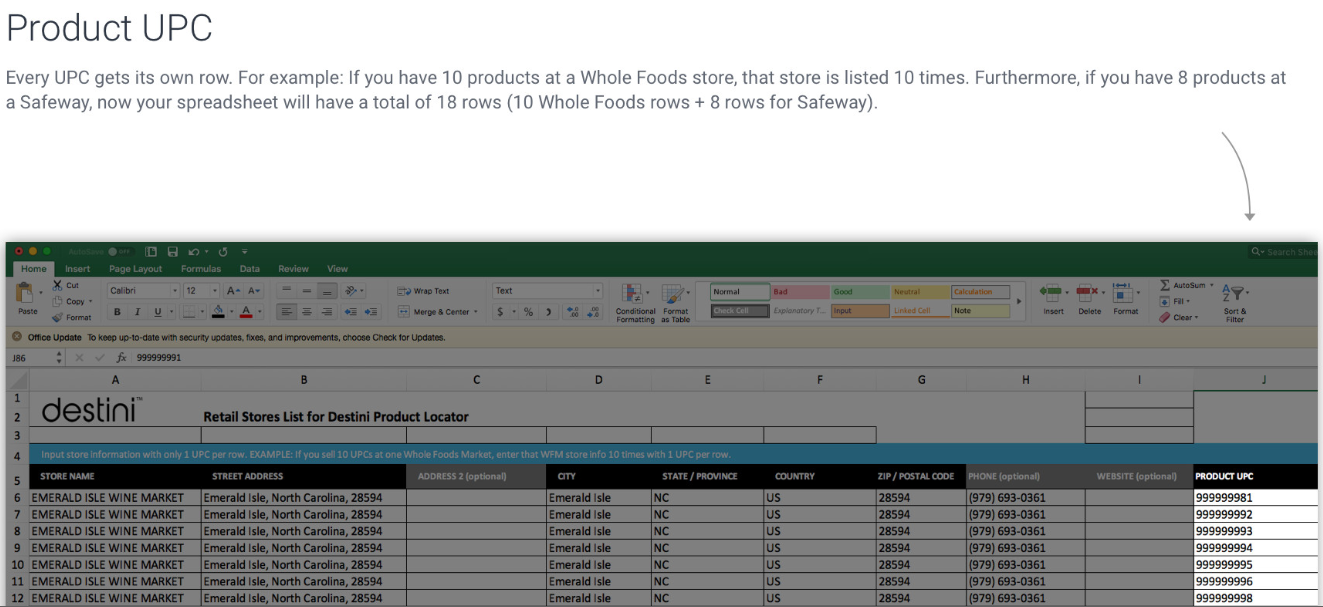
Task: Toggle Bold formatting
Action: [x=117, y=312]
